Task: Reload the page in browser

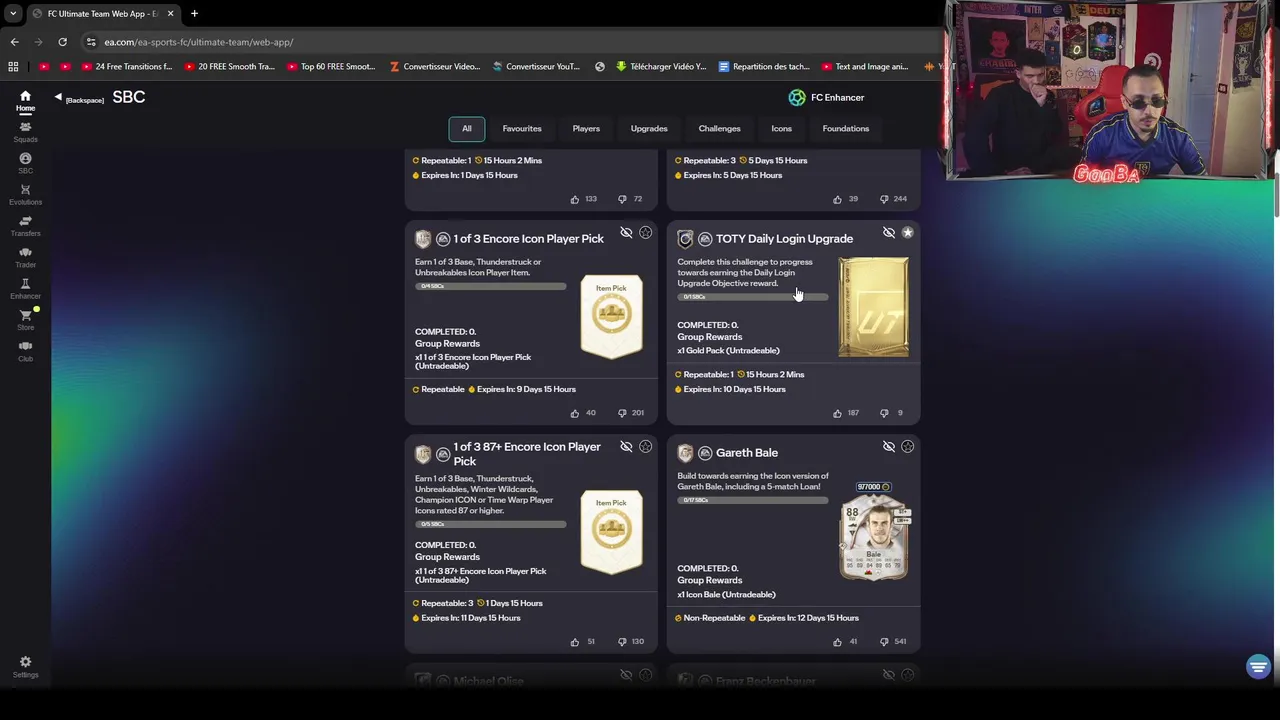Action: pos(62,42)
